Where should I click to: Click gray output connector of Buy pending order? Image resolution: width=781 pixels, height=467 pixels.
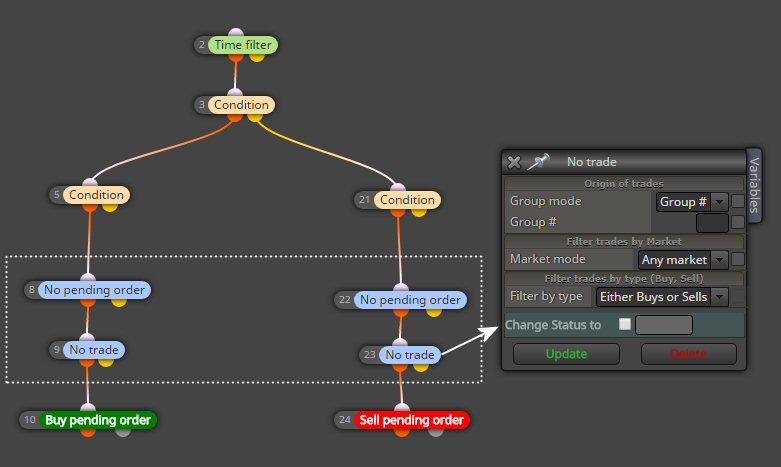pos(123,432)
